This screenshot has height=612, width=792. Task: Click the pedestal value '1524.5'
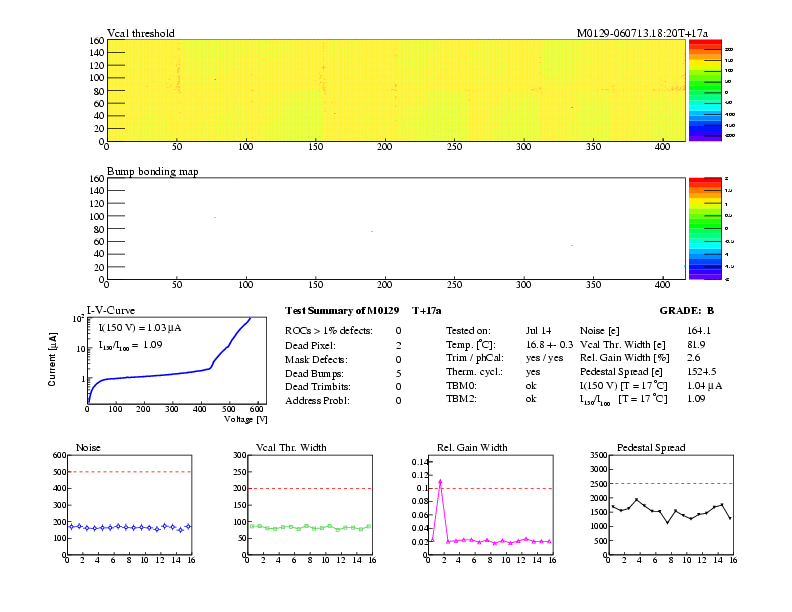point(702,372)
